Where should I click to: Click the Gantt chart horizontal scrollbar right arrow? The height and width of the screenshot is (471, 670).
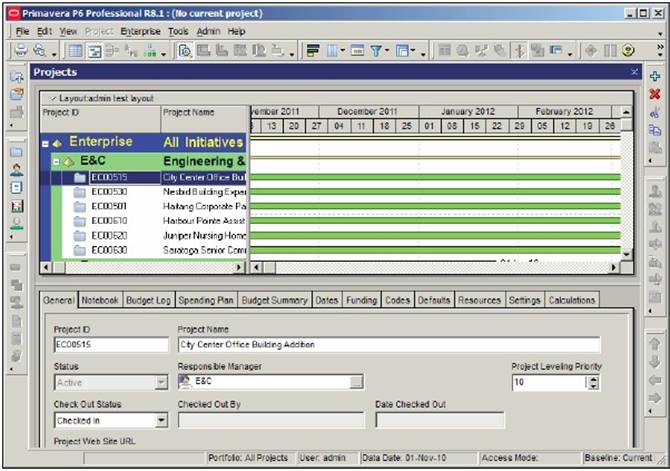pyautogui.click(x=614, y=268)
